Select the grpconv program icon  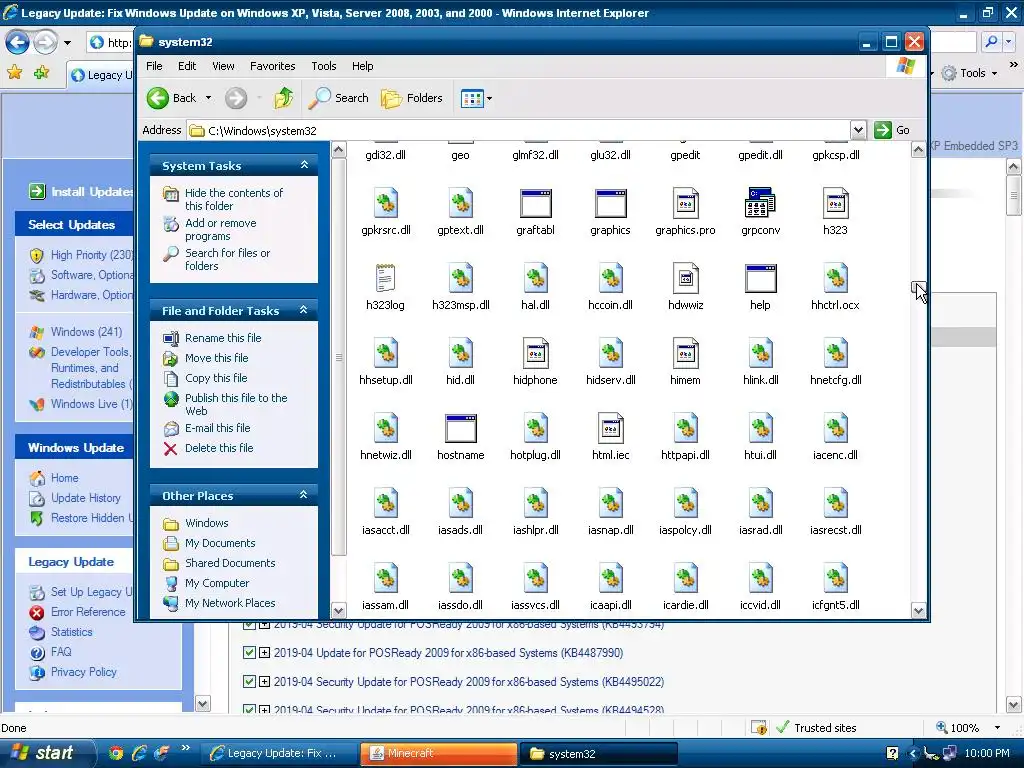pyautogui.click(x=760, y=203)
